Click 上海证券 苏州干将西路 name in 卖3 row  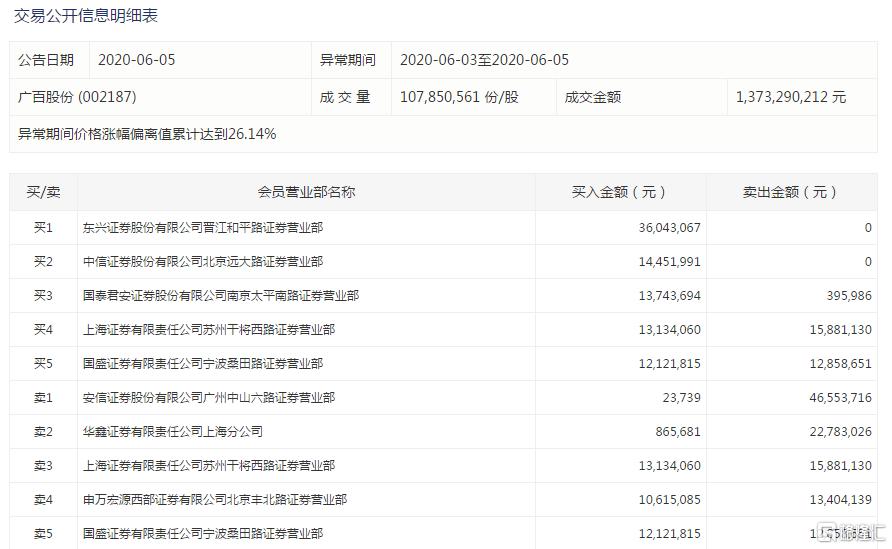pyautogui.click(x=209, y=466)
